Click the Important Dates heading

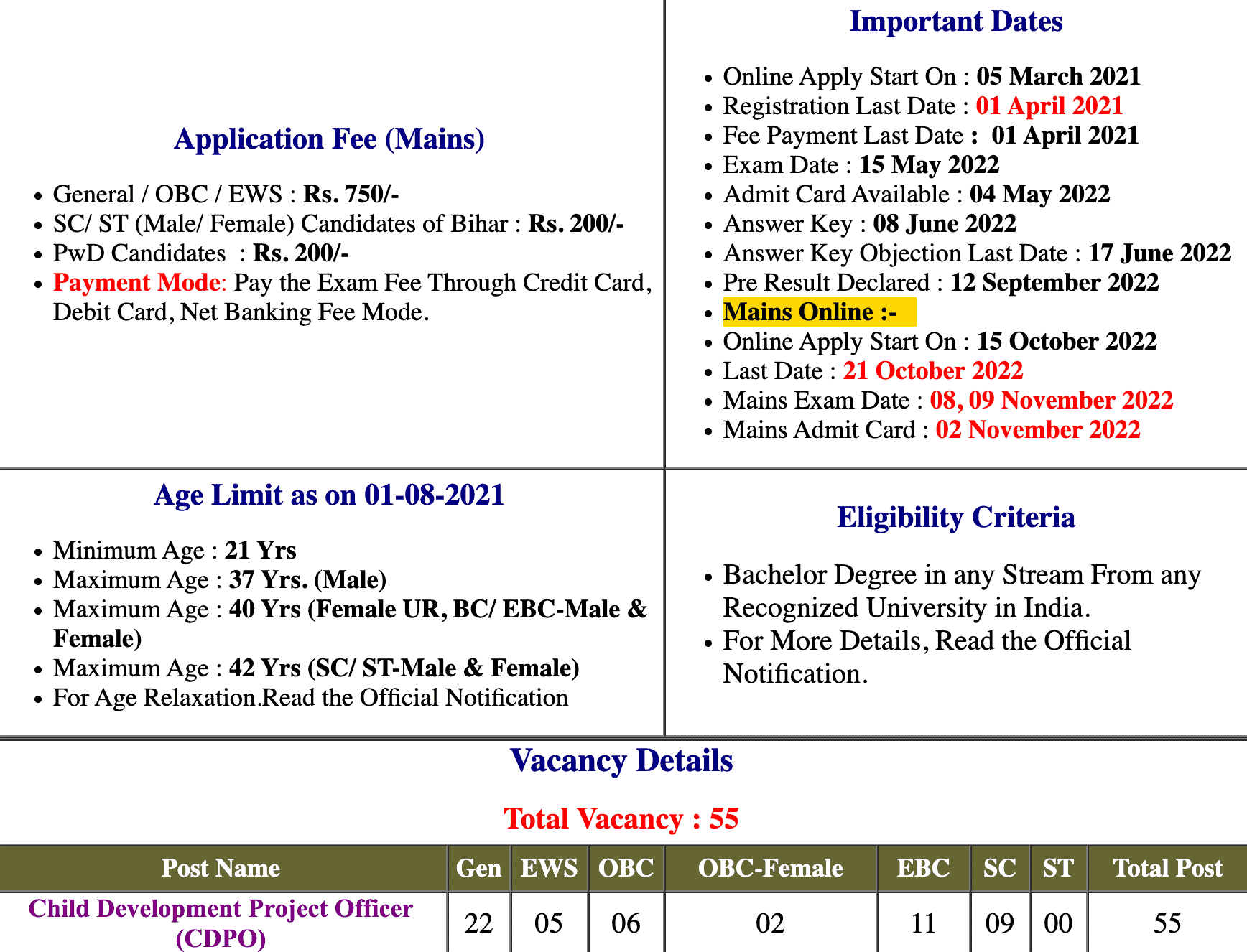pos(955,22)
